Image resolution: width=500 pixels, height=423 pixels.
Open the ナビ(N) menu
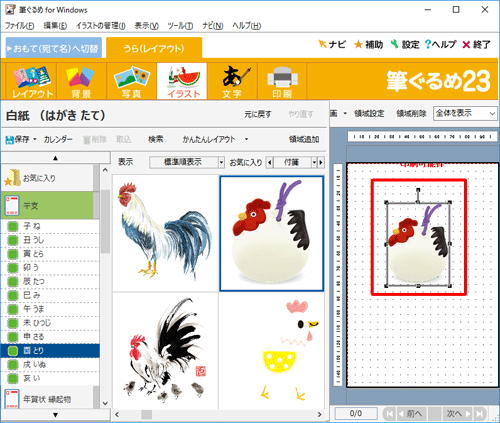click(x=212, y=26)
